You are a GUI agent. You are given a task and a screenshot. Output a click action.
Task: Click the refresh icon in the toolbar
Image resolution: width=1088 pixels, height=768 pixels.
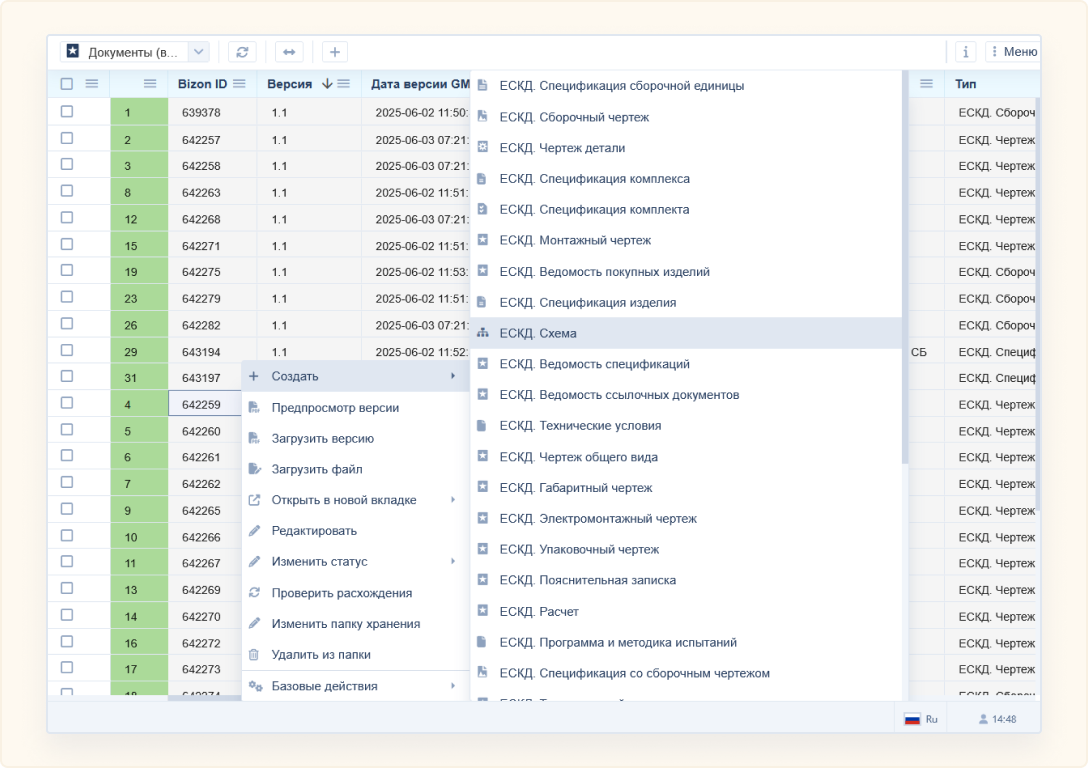click(242, 52)
